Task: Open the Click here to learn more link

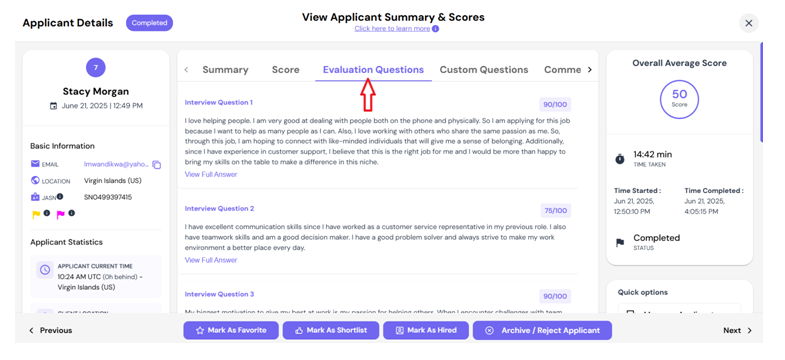Action: [x=392, y=29]
